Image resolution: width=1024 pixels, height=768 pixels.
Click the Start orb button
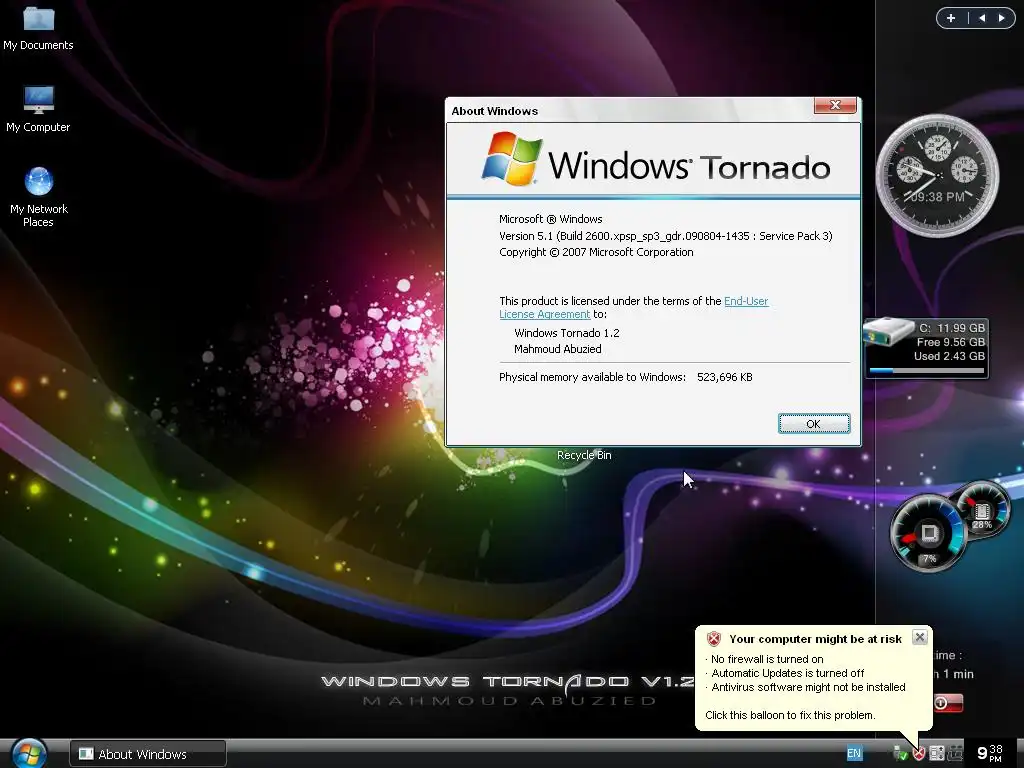click(x=29, y=753)
